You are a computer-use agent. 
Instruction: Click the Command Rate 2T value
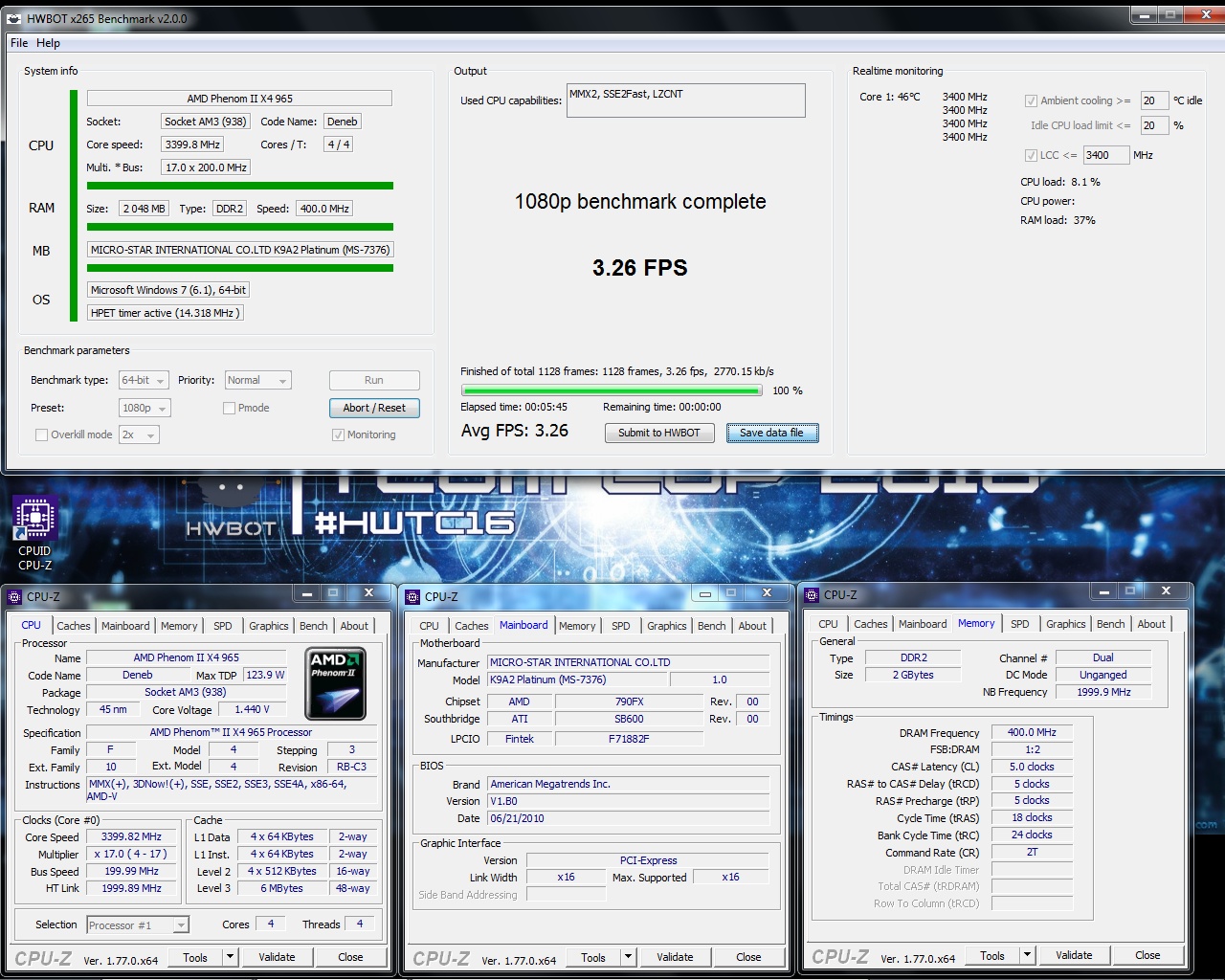coord(1032,852)
